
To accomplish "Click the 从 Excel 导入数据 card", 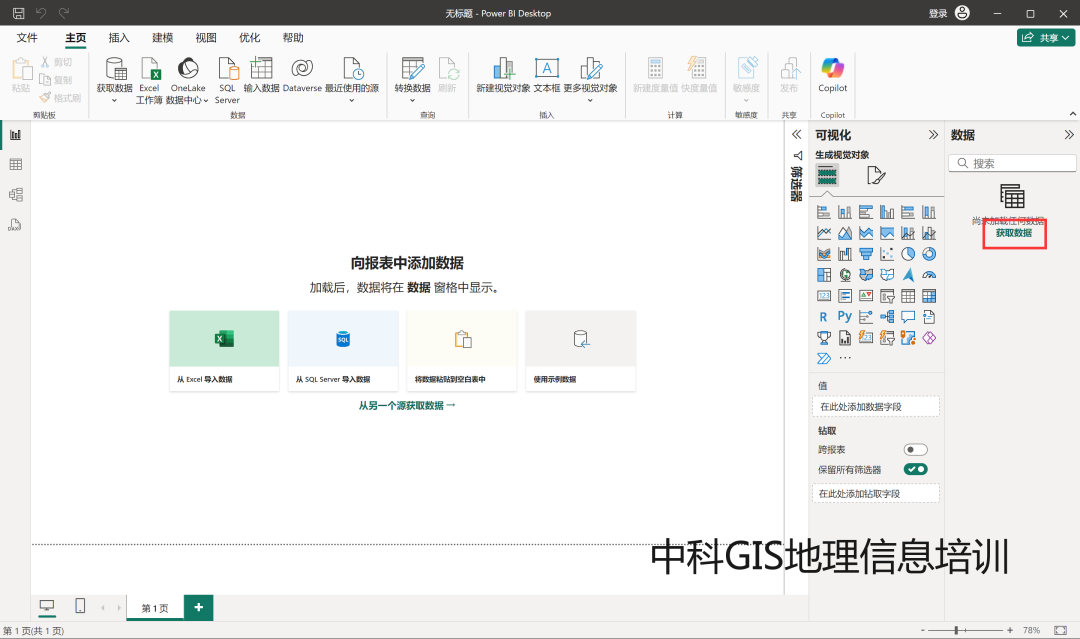I will (224, 350).
